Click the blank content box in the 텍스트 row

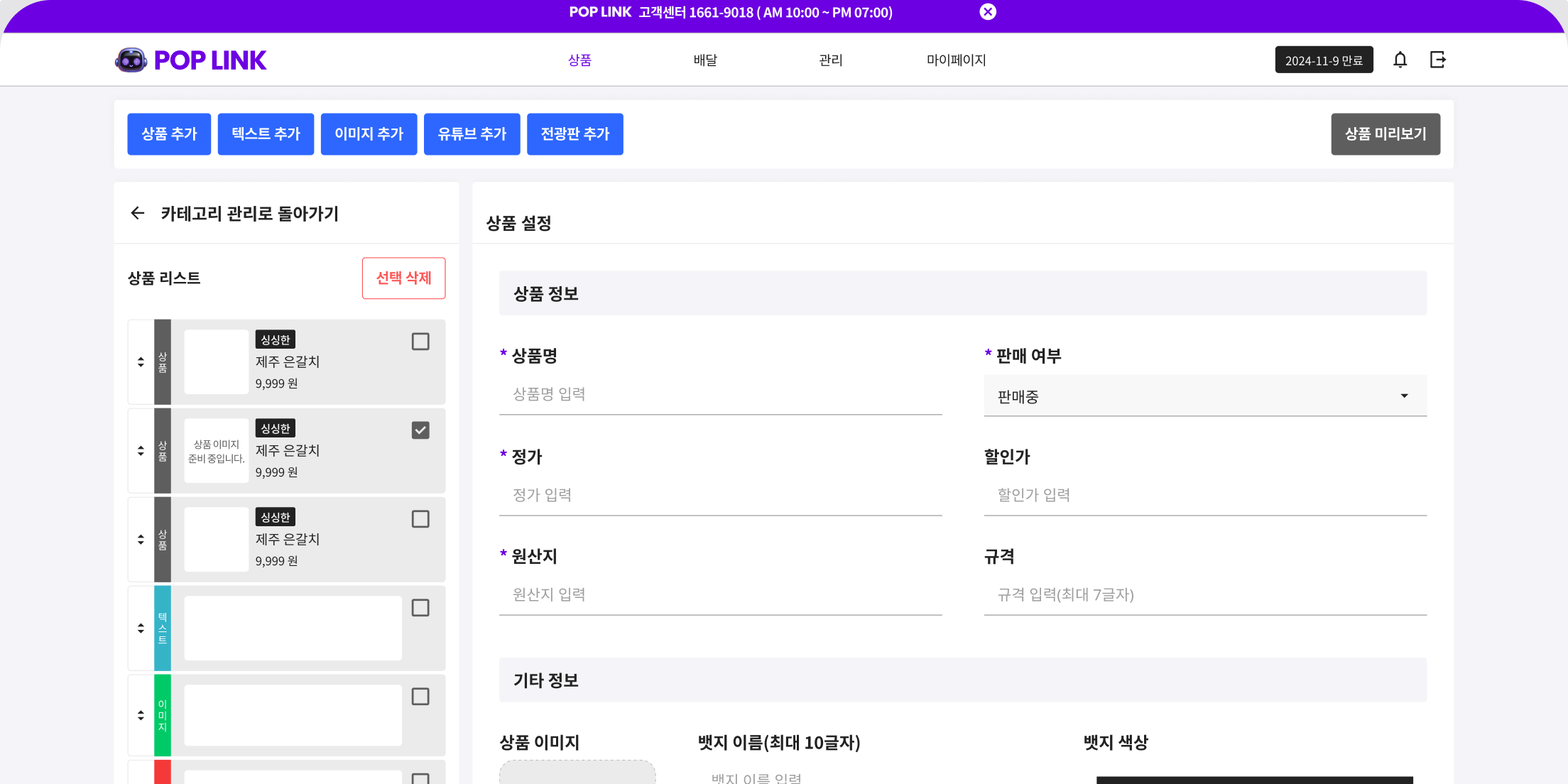[293, 628]
